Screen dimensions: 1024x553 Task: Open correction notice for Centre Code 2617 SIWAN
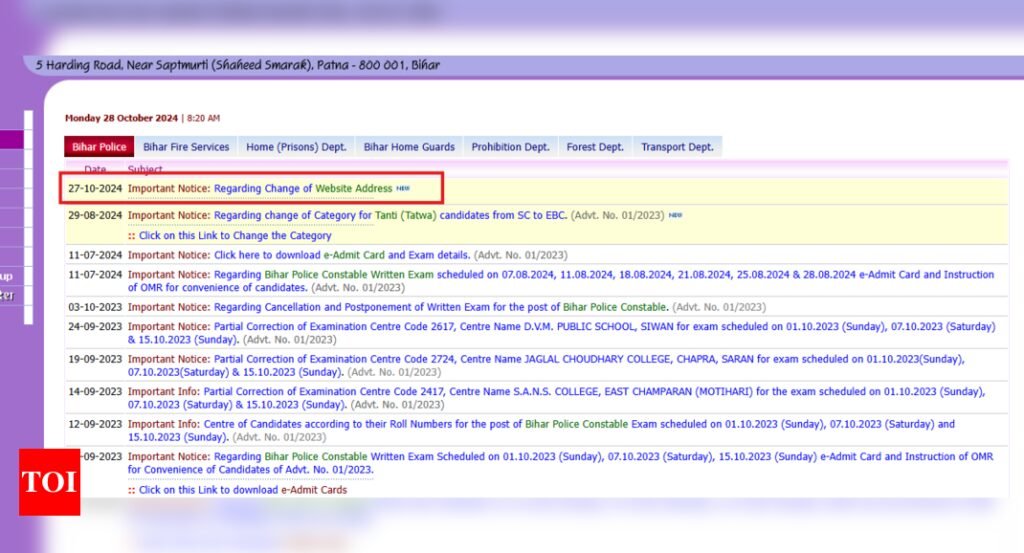click(x=561, y=333)
